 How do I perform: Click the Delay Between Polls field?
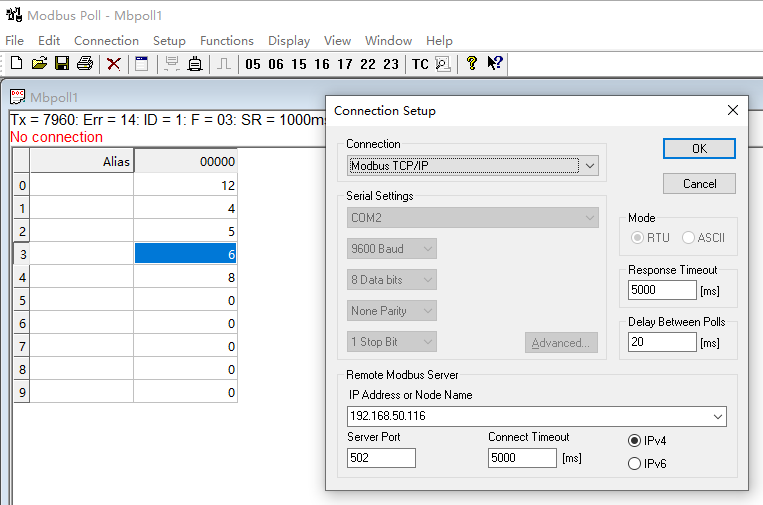point(662,342)
